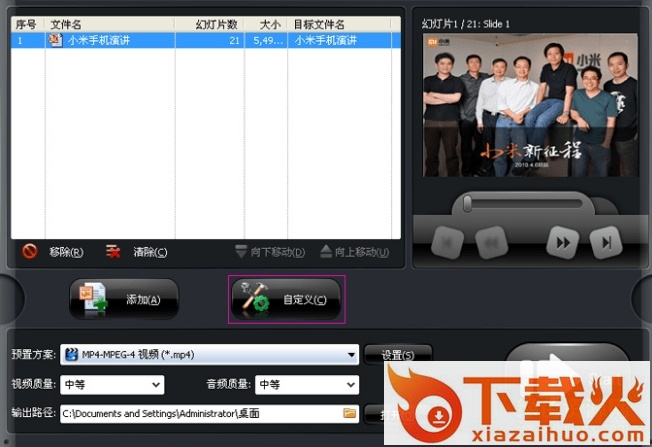This screenshot has width=652, height=447.
Task: Open the Settings (设置) button
Action: click(x=398, y=354)
